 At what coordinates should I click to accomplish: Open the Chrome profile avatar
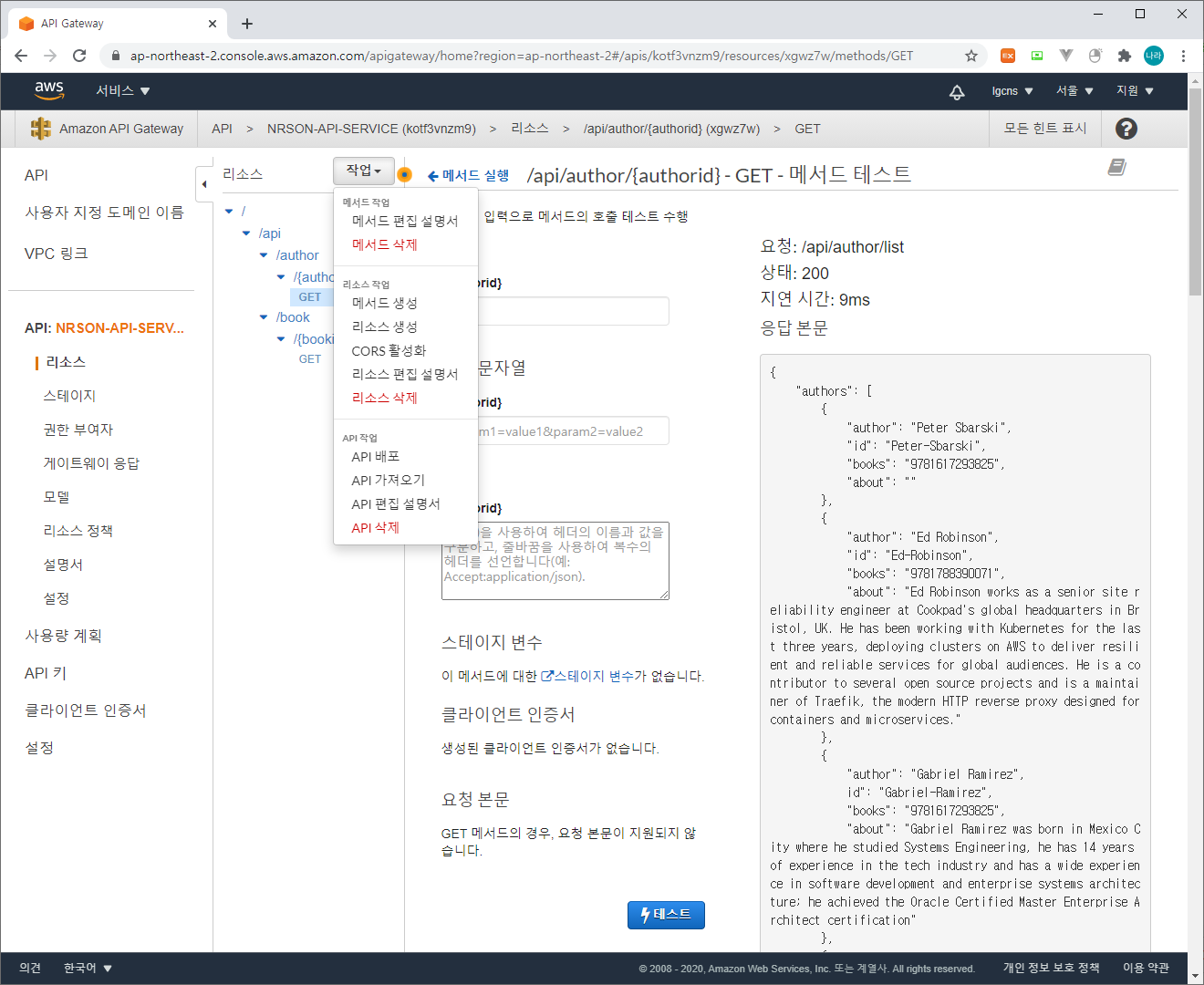coord(1154,56)
